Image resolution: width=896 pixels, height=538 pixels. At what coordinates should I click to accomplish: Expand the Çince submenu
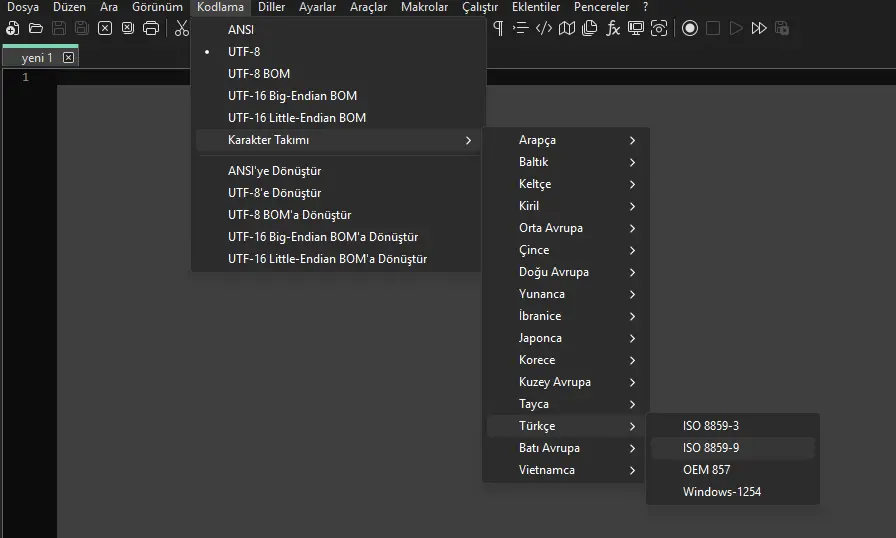point(566,250)
